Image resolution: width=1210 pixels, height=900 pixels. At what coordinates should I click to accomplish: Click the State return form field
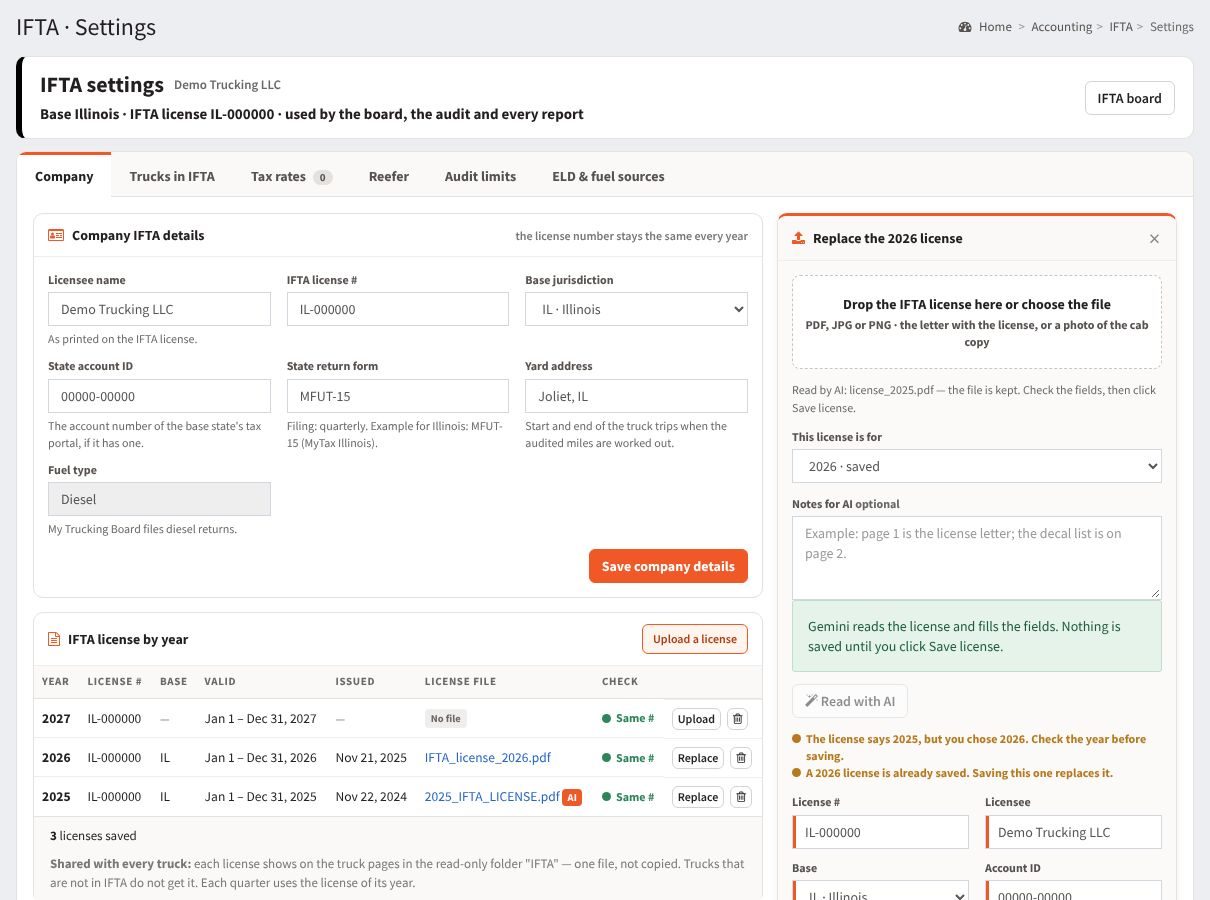[398, 396]
